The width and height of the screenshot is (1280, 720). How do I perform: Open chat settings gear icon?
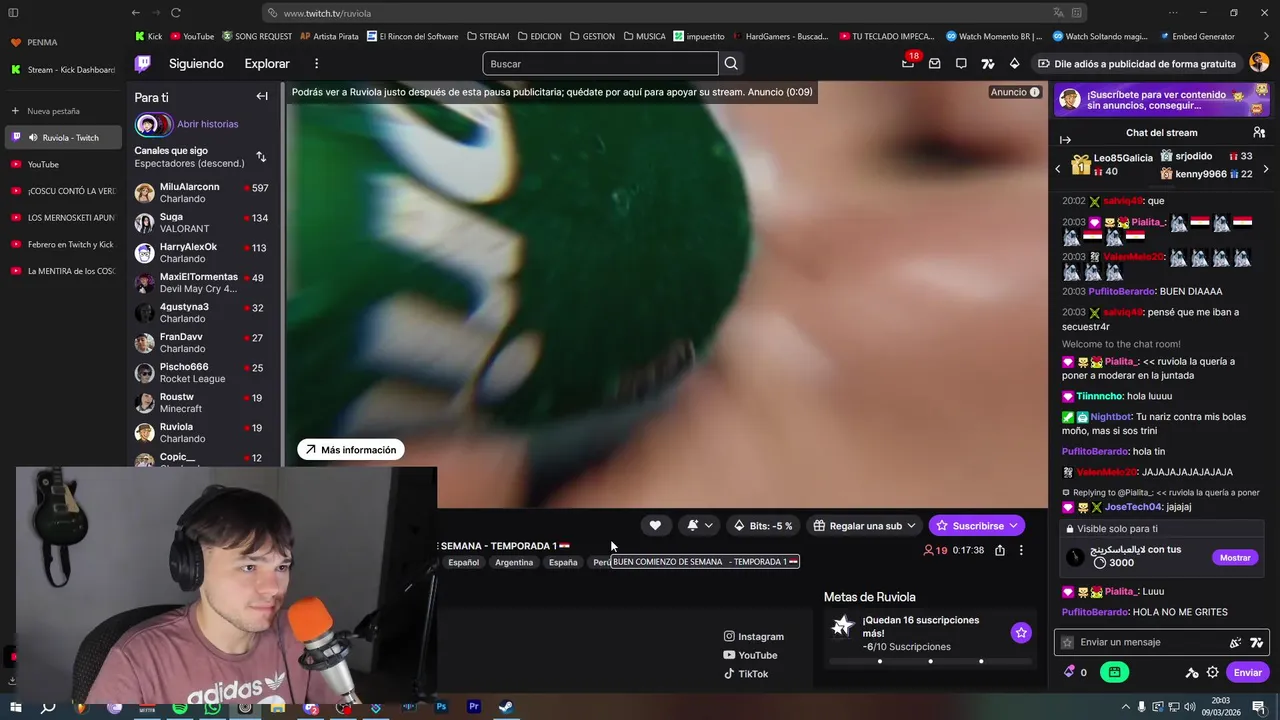[1212, 672]
